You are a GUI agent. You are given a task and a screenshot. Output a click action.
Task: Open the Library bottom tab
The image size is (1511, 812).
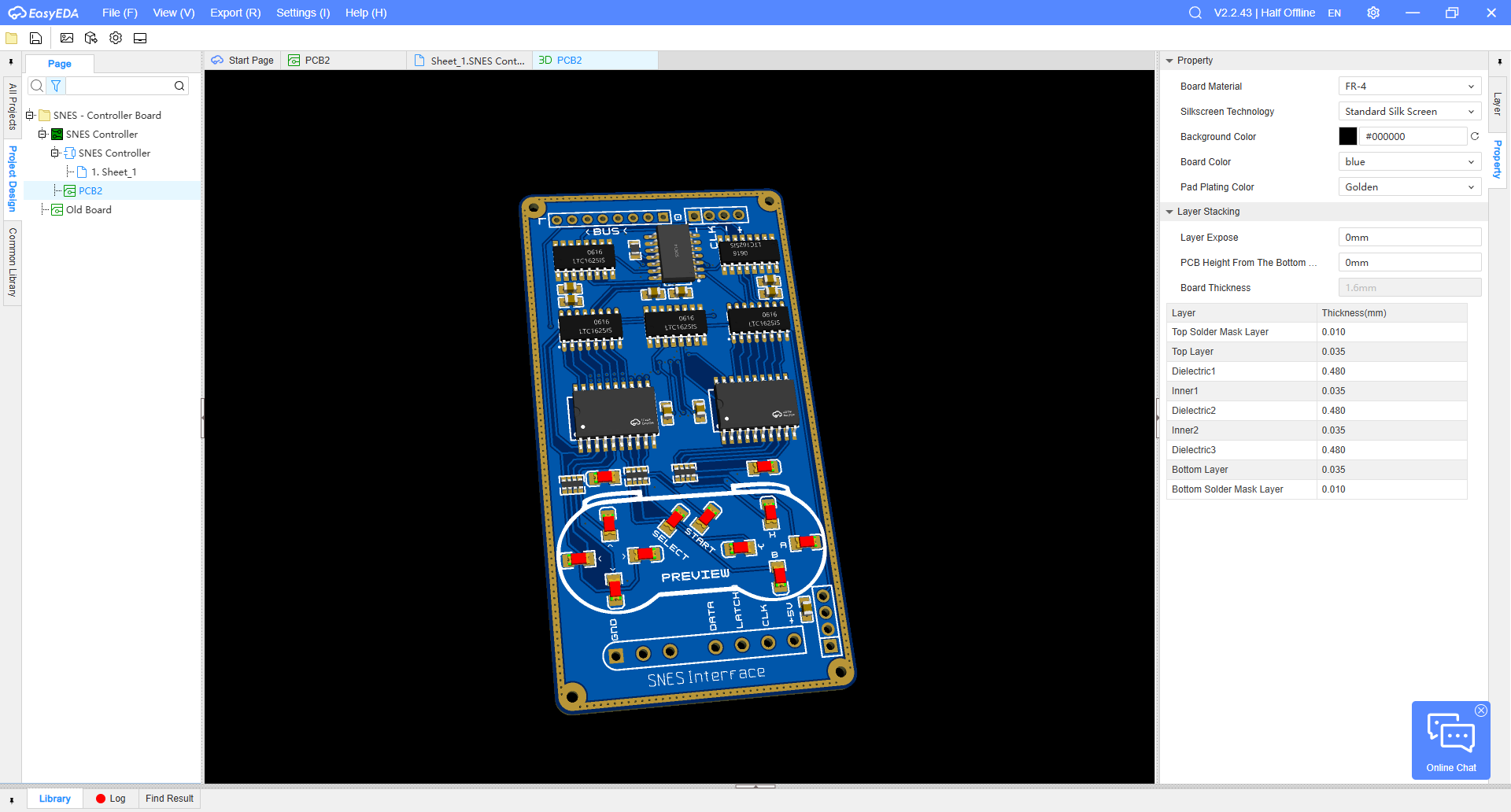(x=55, y=799)
